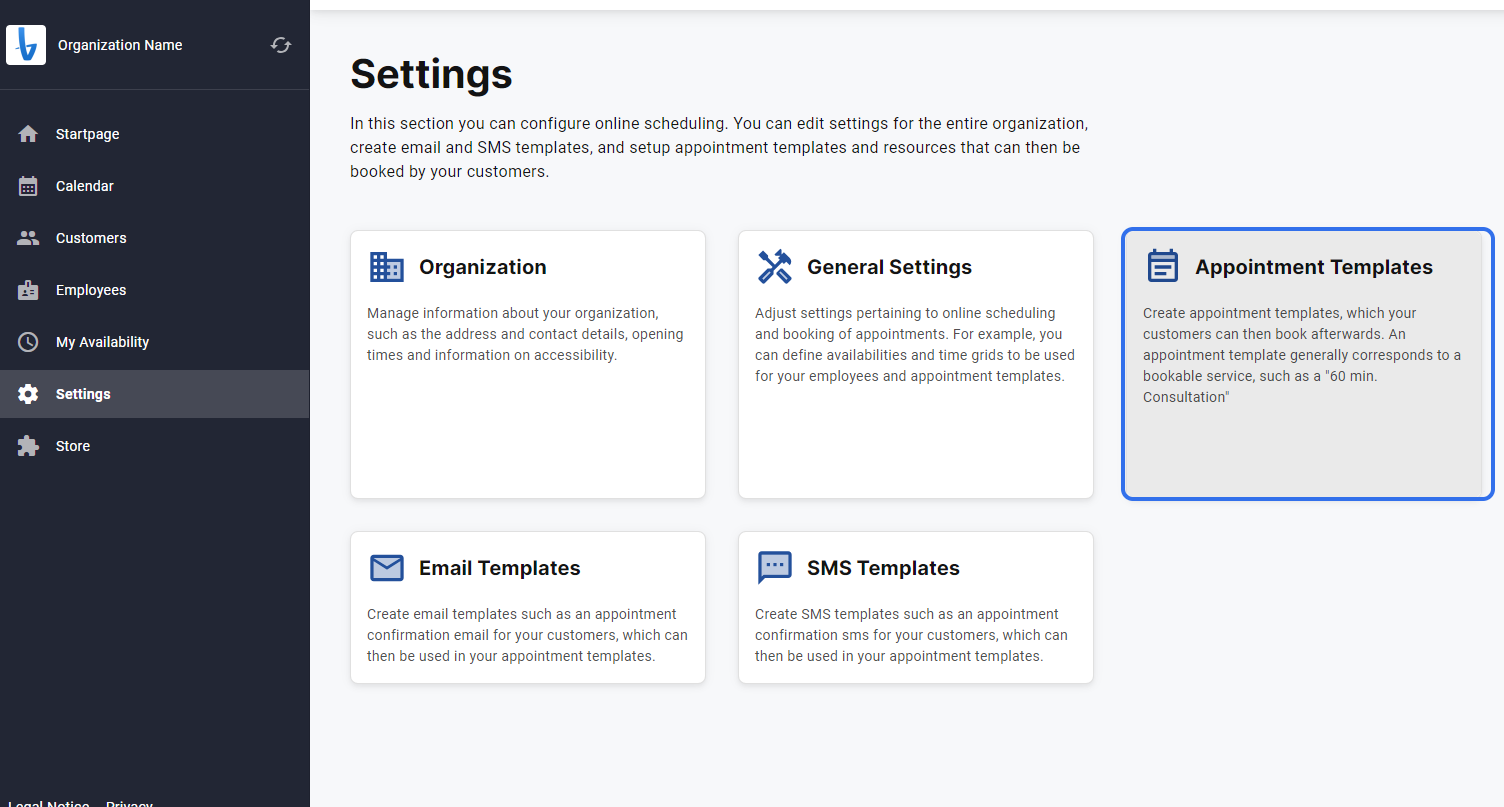Click the Organization Name label
Viewport: 1504px width, 807px height.
click(120, 45)
